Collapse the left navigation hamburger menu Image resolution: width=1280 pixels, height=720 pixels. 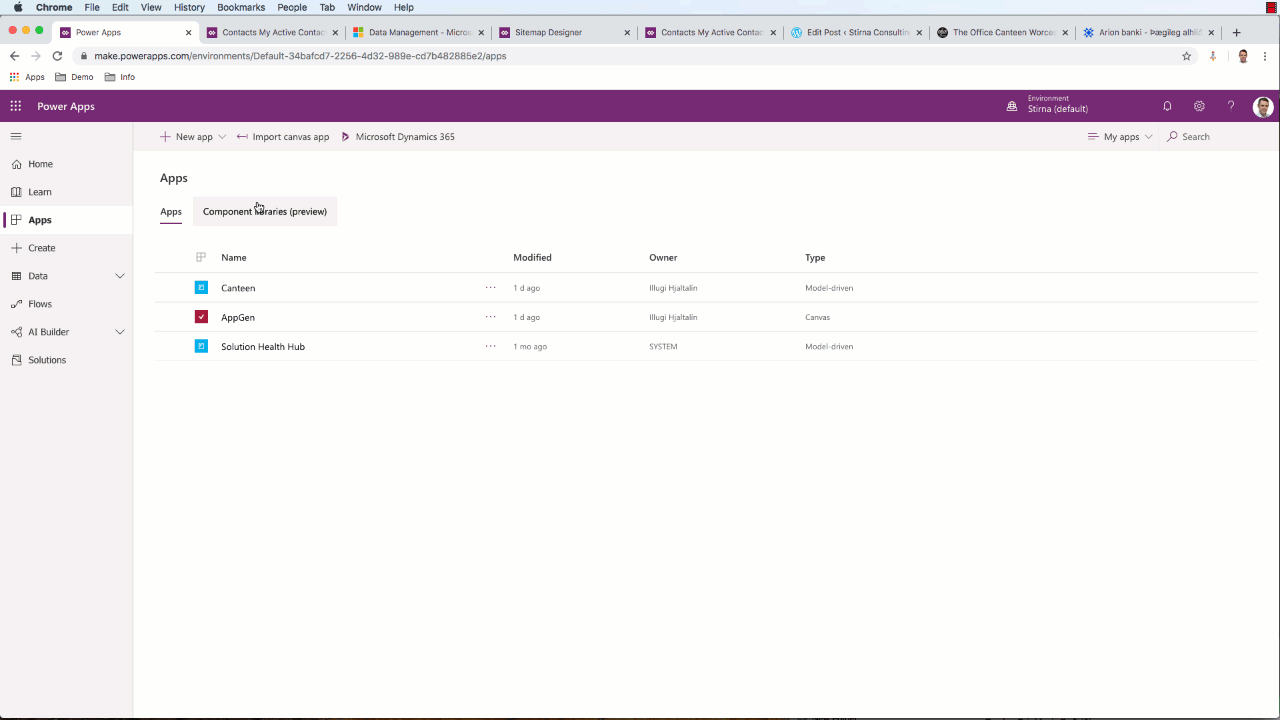(16, 136)
